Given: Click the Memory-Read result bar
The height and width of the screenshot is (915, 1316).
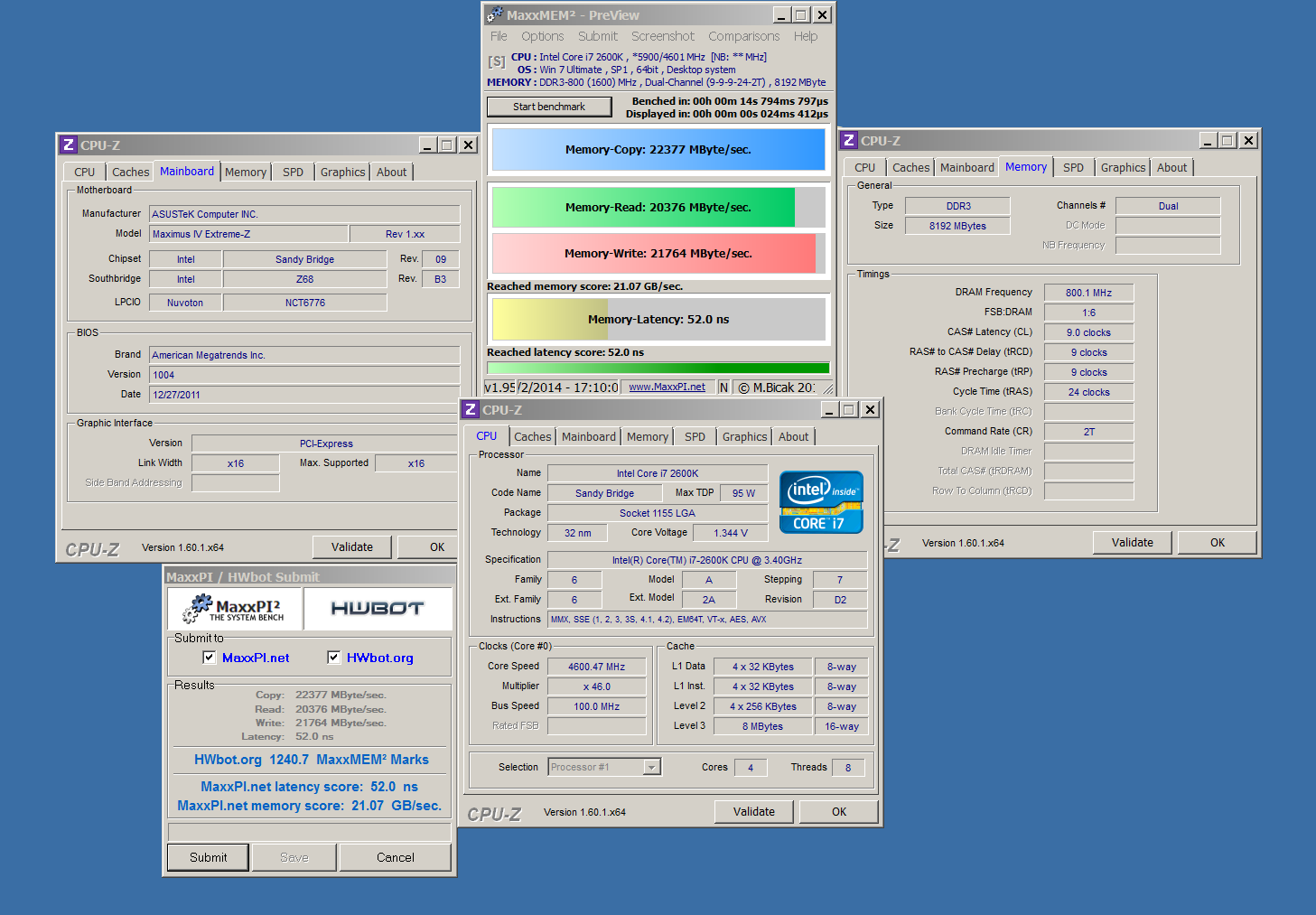Looking at the screenshot, I should pyautogui.click(x=658, y=208).
